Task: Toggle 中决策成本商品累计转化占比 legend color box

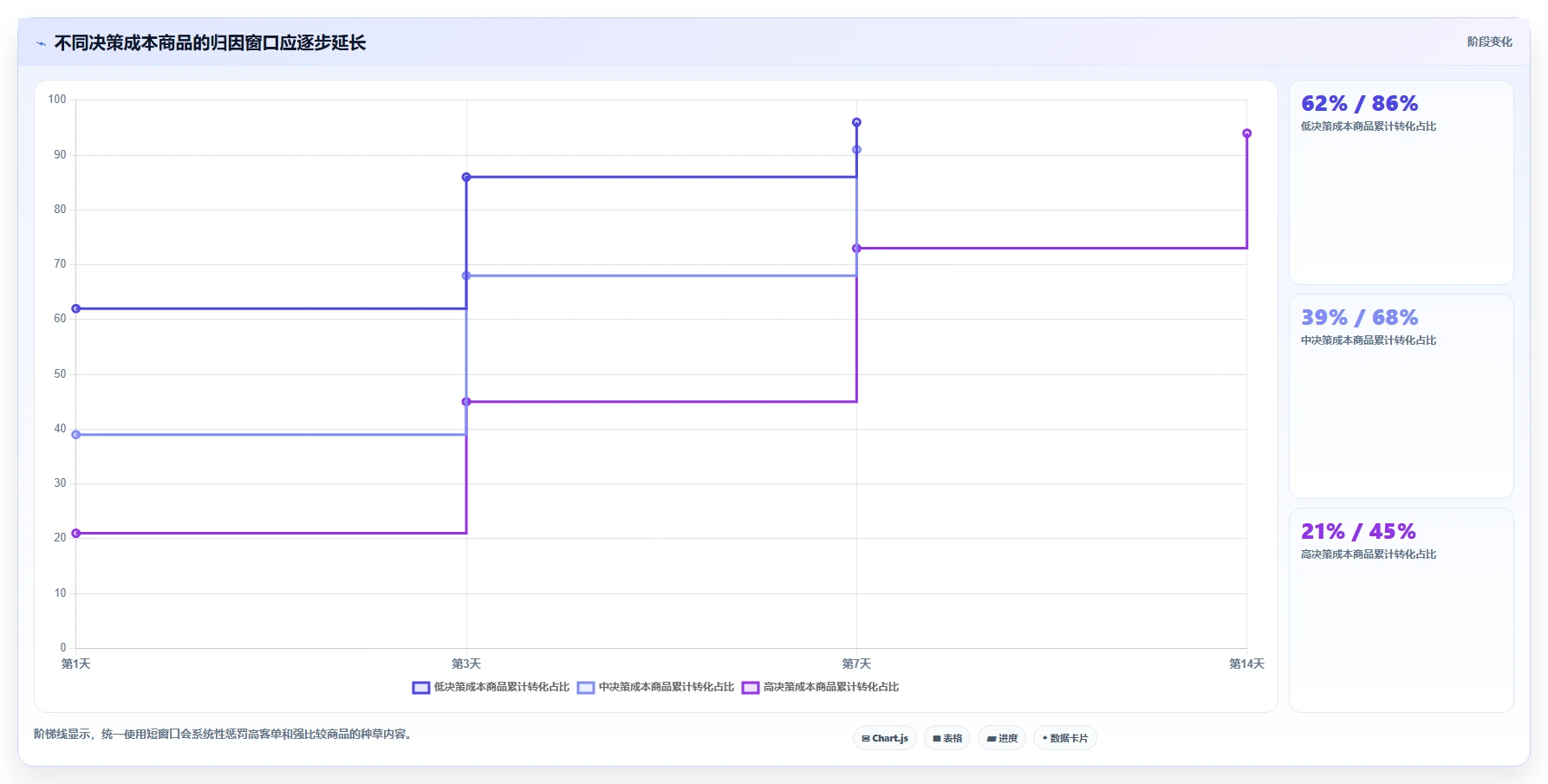Action: pyautogui.click(x=586, y=688)
